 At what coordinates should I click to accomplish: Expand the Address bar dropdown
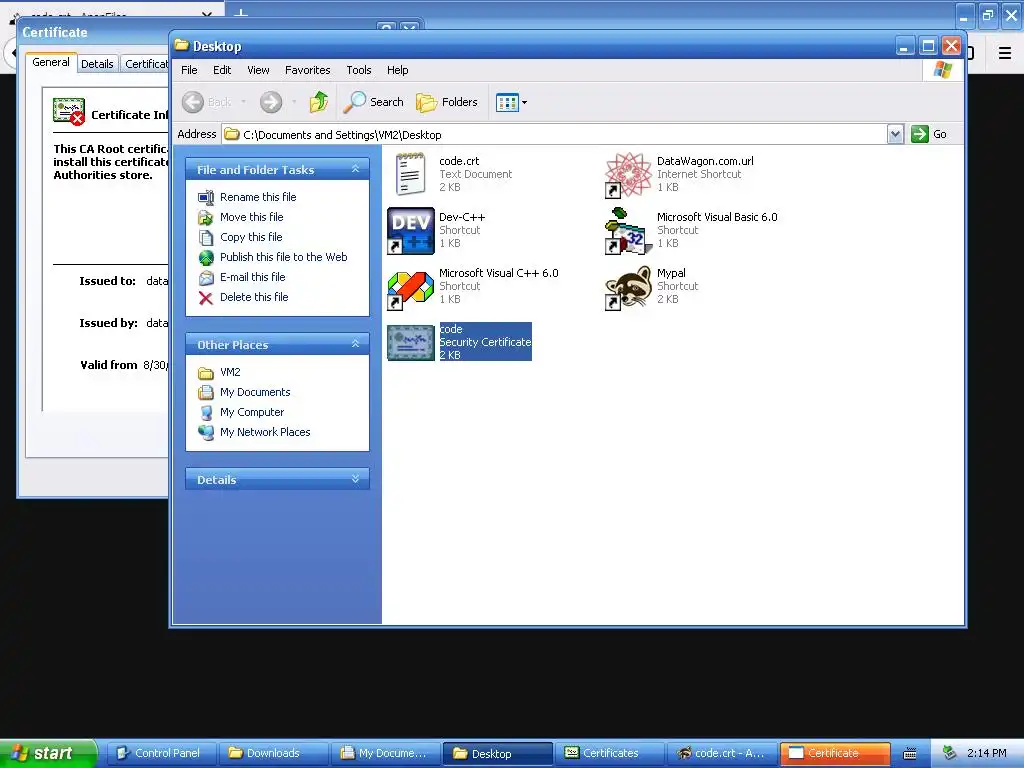(x=895, y=134)
